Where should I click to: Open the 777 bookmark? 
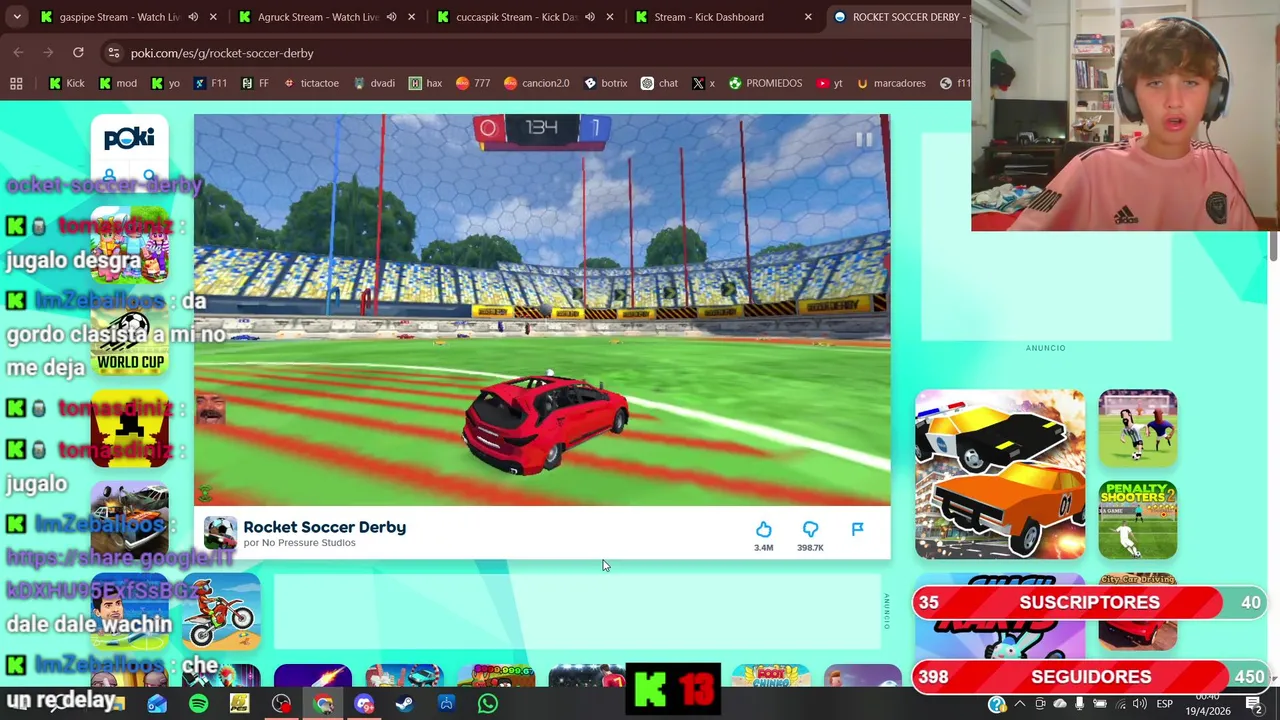point(473,83)
